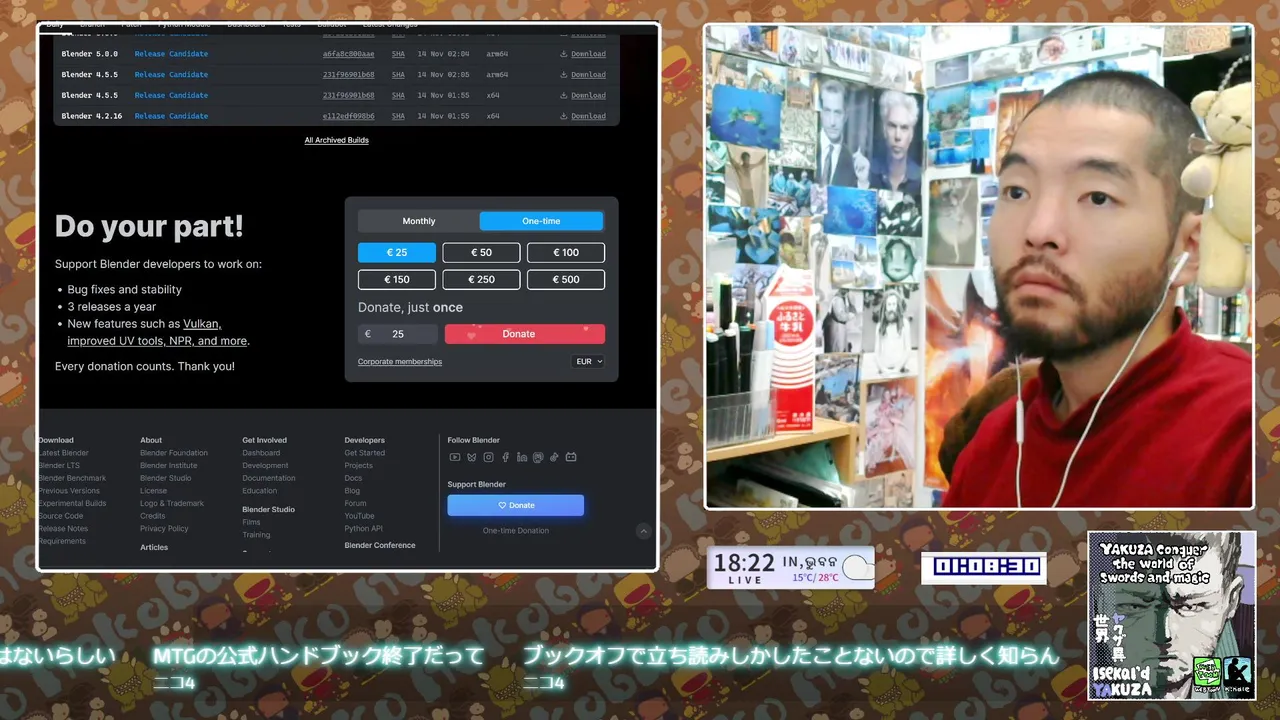
Task: Click SHA link for Blender 5.0.0
Action: tap(398, 54)
